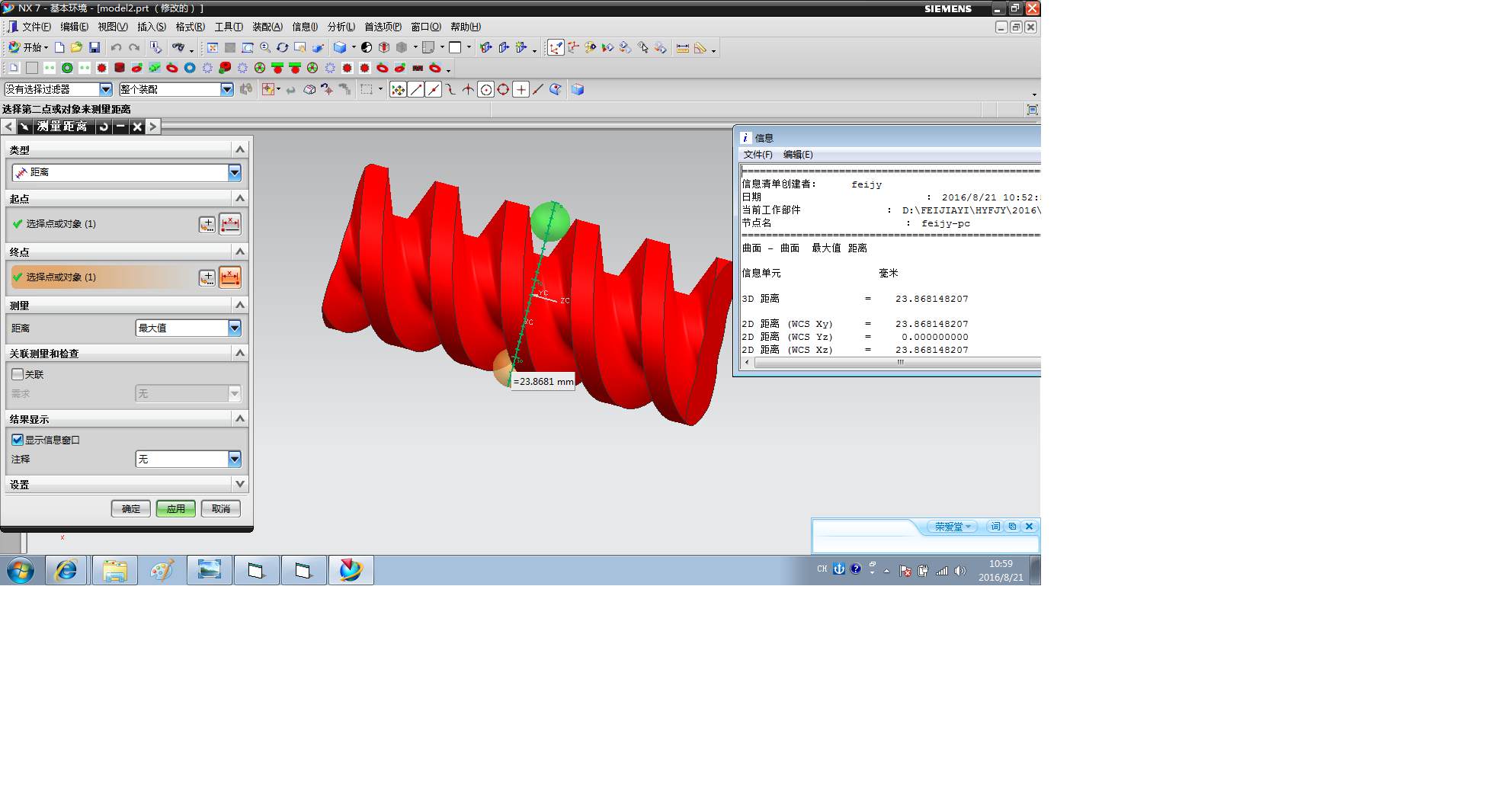Click the Redo arrow icon
This screenshot has width=1512, height=788.
tap(134, 47)
